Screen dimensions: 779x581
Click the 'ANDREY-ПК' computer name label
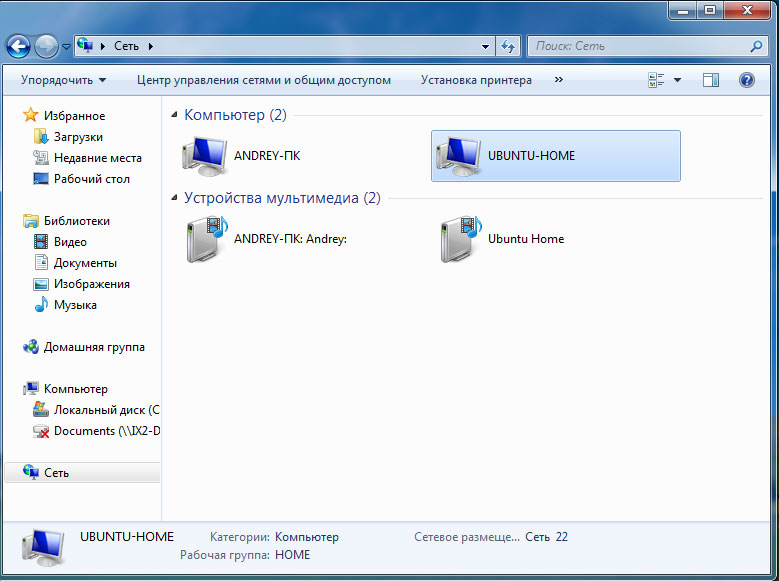(267, 156)
